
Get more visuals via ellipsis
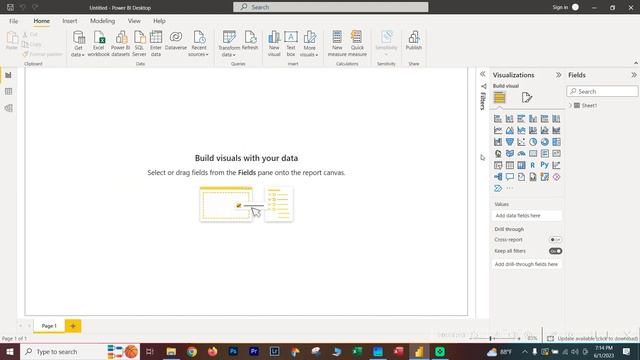pos(510,189)
